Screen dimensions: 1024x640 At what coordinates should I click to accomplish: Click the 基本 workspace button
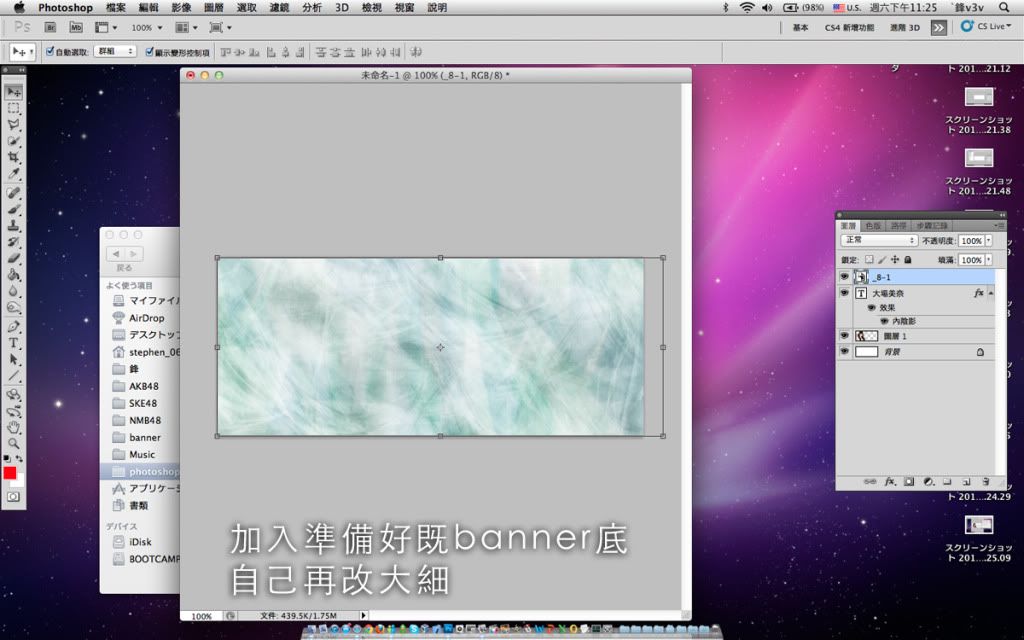tap(801, 27)
